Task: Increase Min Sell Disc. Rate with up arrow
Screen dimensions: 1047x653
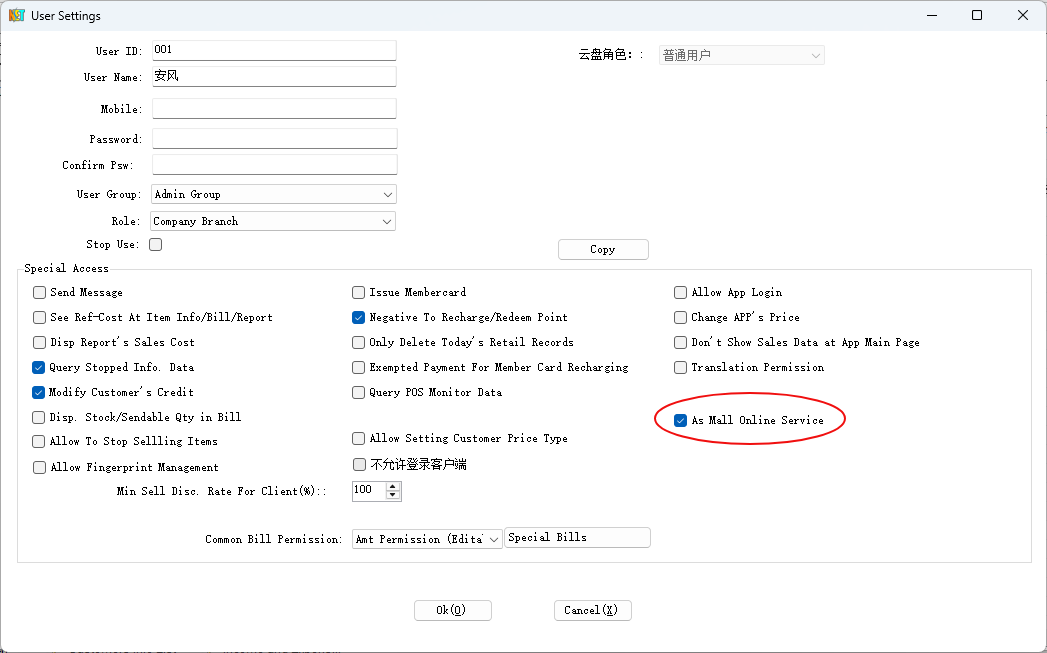Action: pyautogui.click(x=393, y=486)
